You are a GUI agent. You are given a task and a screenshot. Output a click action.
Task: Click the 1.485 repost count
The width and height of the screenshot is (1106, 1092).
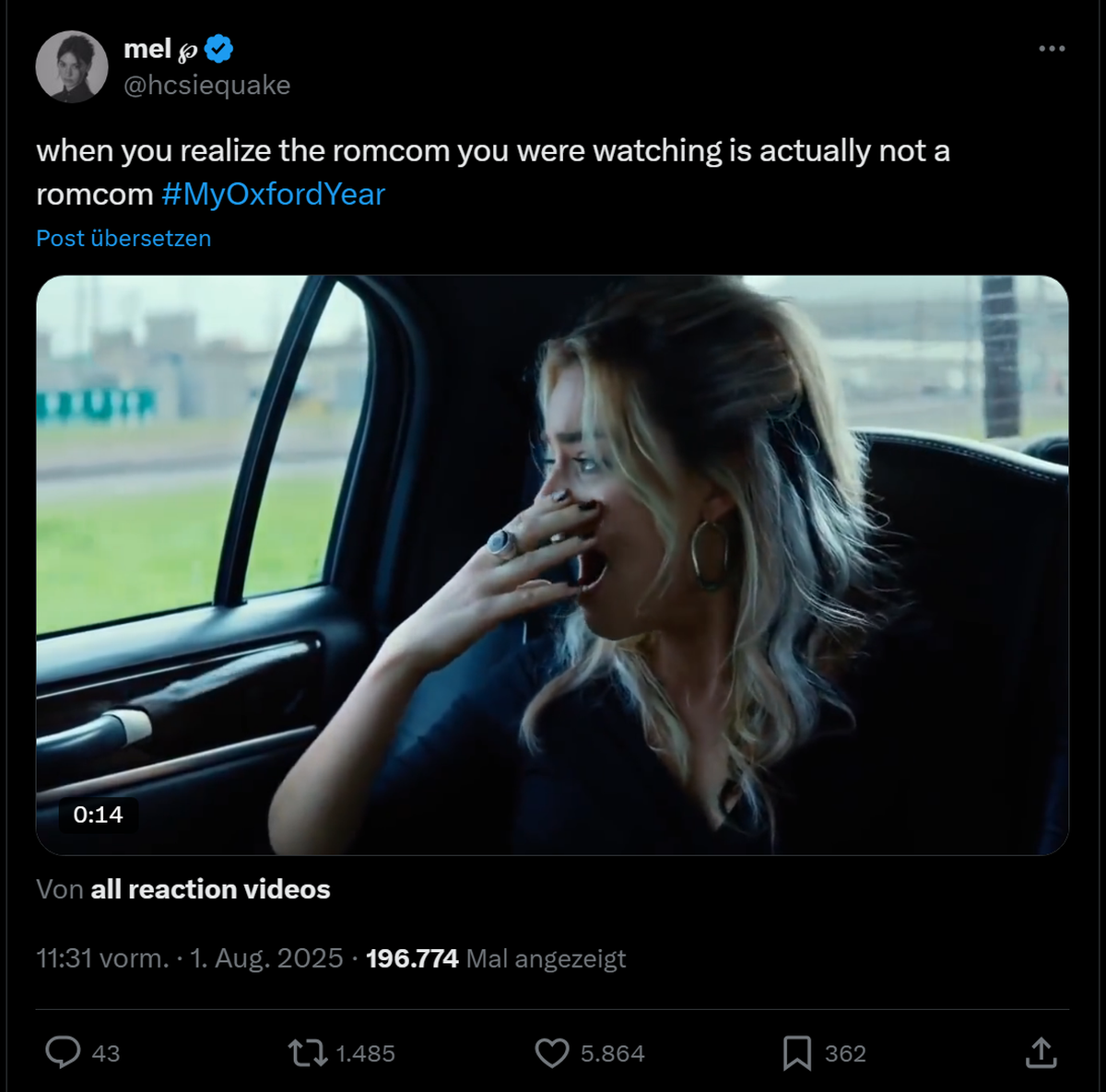(x=366, y=1053)
